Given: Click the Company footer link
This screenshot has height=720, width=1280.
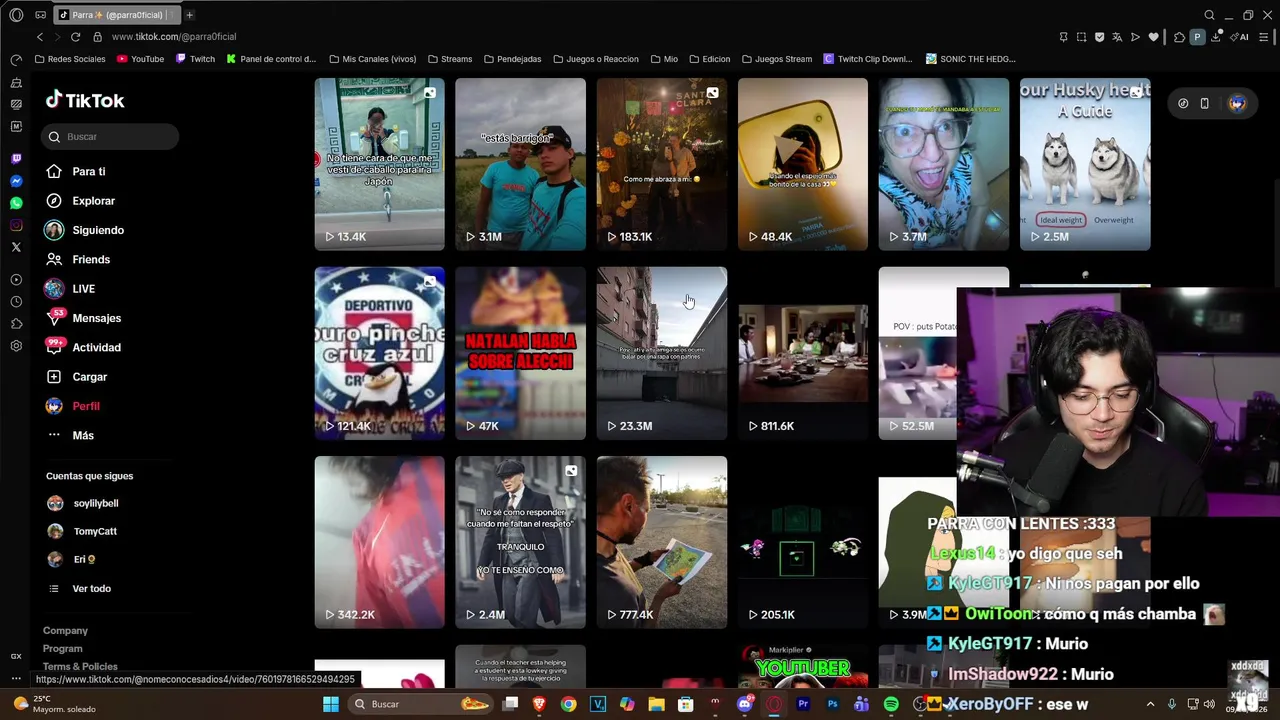Looking at the screenshot, I should coord(65,631).
